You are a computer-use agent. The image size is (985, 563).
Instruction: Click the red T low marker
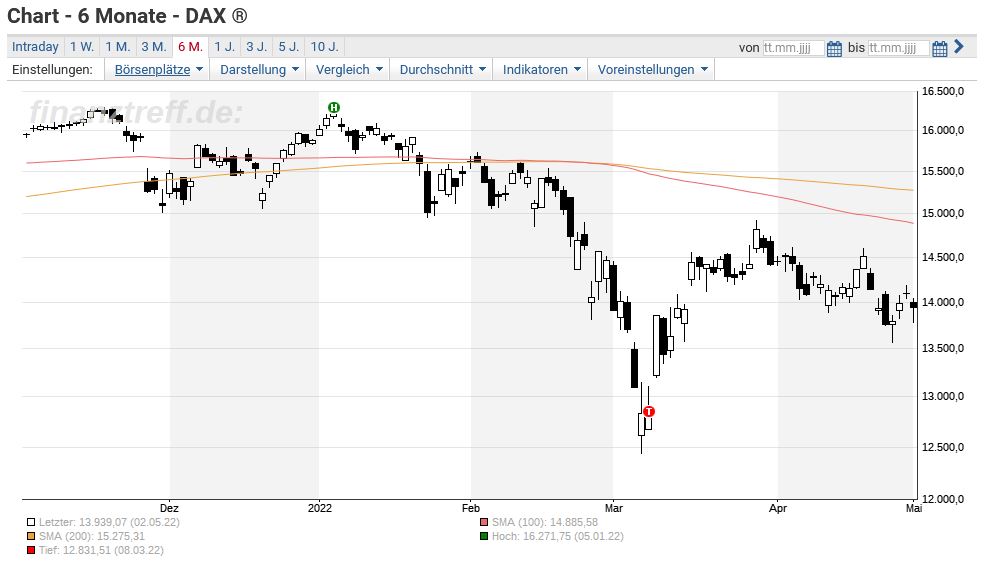pos(649,412)
